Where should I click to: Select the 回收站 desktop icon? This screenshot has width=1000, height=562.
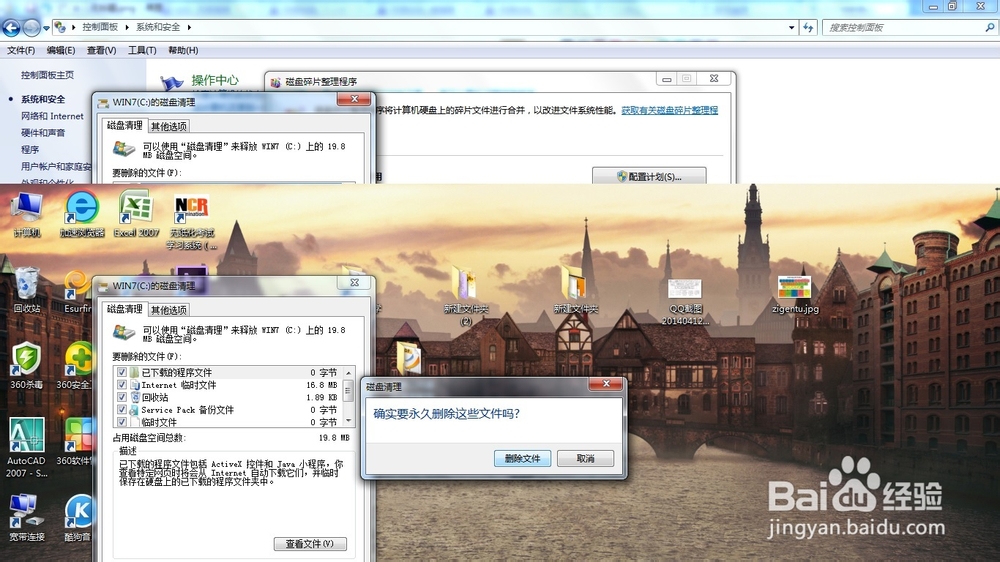click(27, 290)
